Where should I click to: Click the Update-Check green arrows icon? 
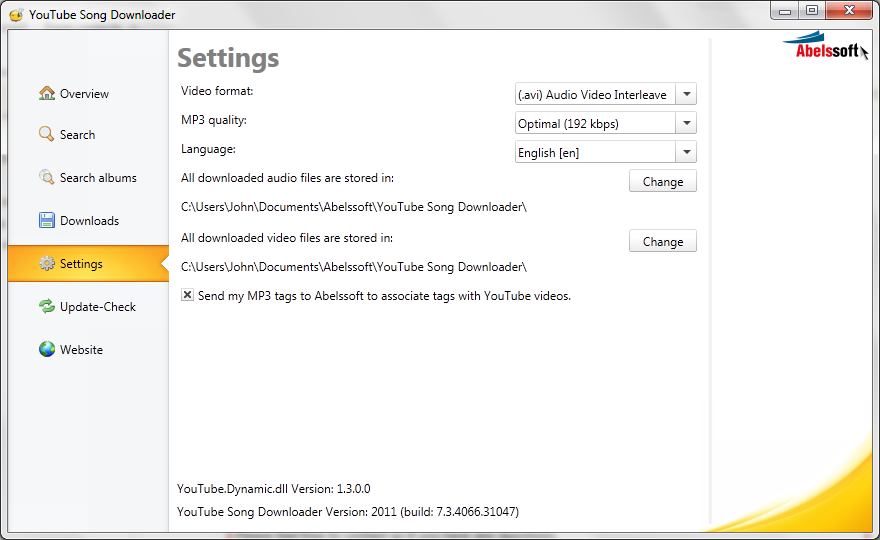coord(47,306)
